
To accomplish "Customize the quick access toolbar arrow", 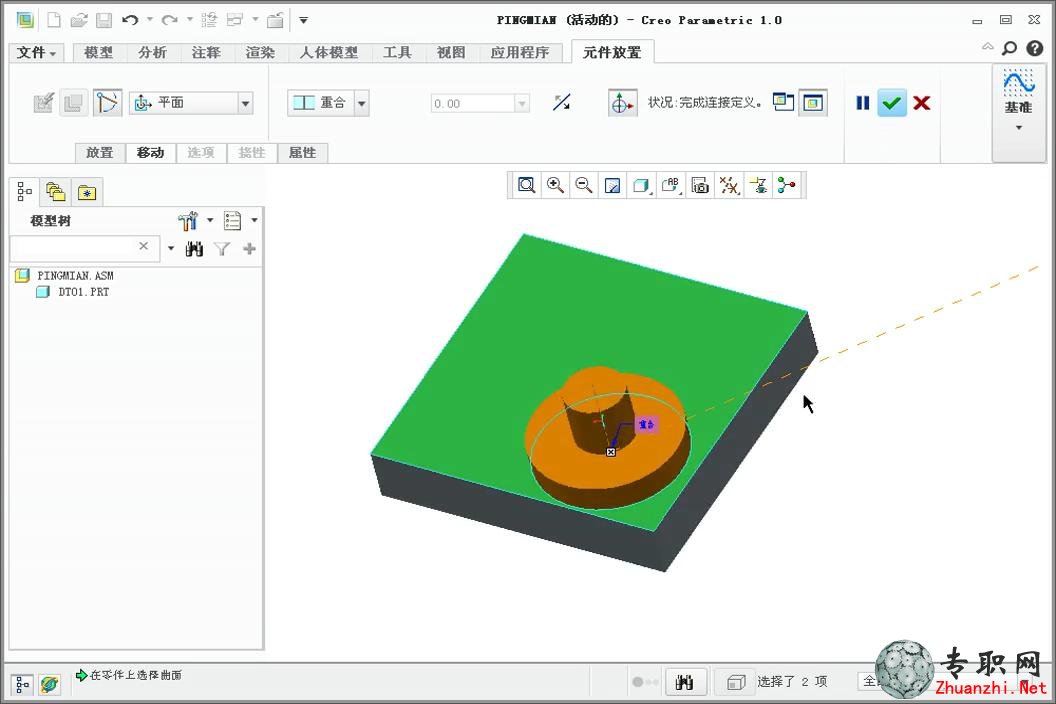I will [304, 20].
